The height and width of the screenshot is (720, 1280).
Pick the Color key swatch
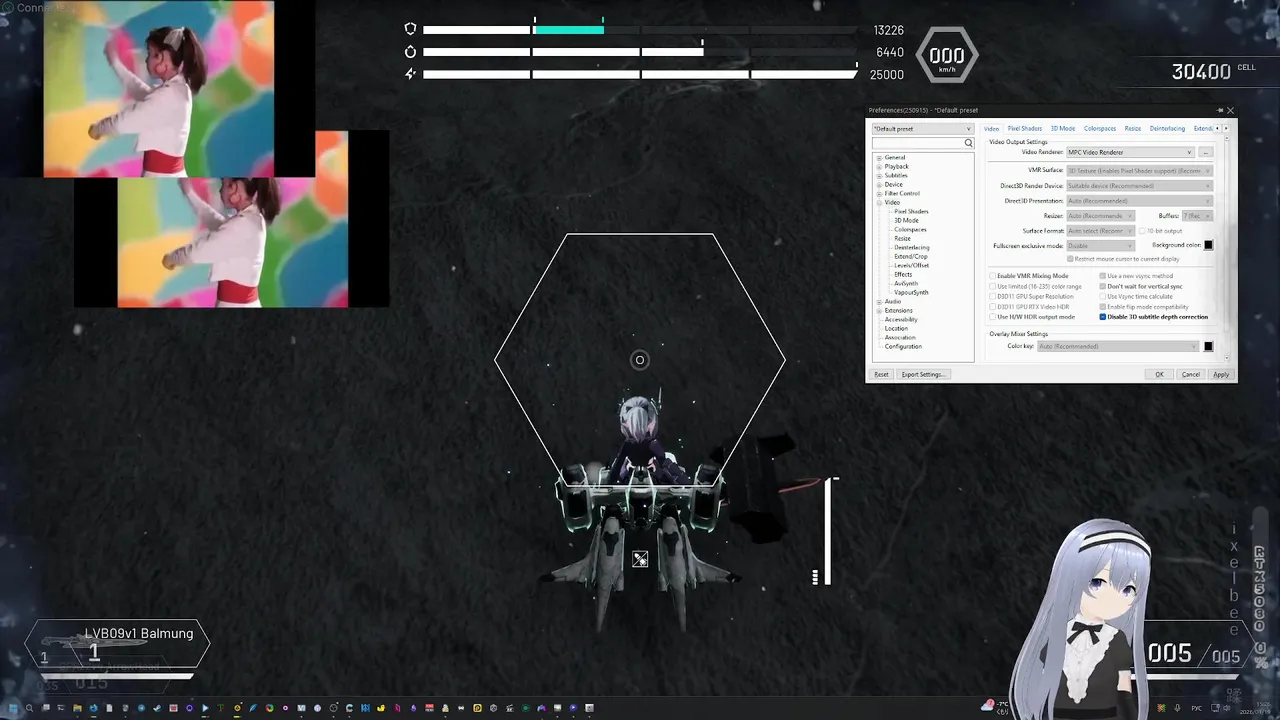(x=1208, y=346)
